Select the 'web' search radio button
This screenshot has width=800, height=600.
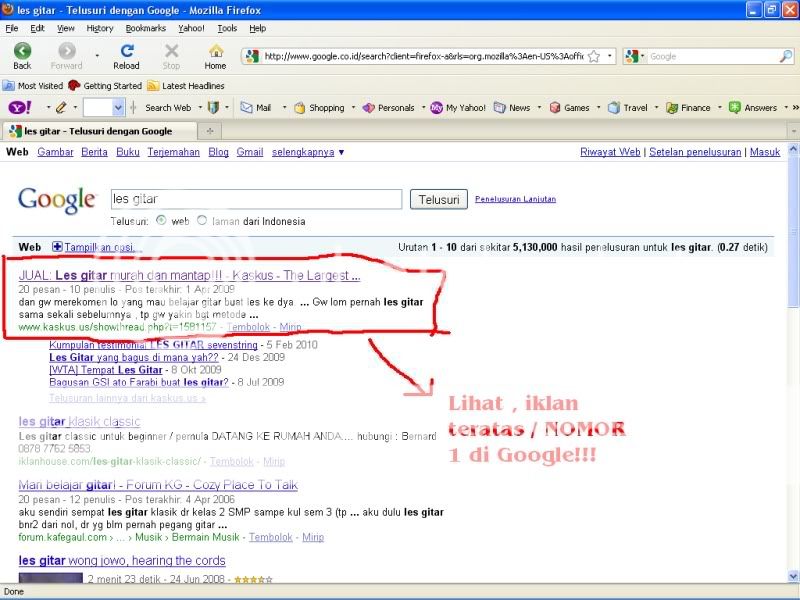(x=161, y=220)
